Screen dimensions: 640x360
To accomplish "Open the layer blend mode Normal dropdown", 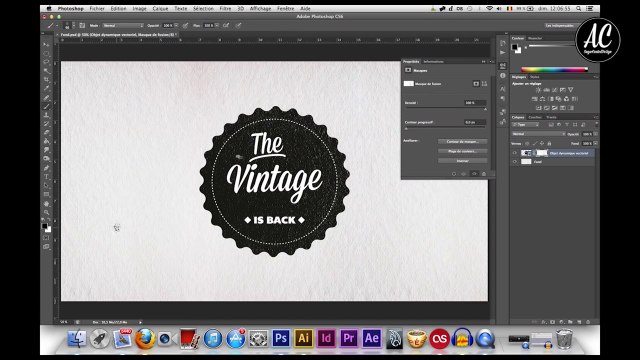I will click(539, 134).
